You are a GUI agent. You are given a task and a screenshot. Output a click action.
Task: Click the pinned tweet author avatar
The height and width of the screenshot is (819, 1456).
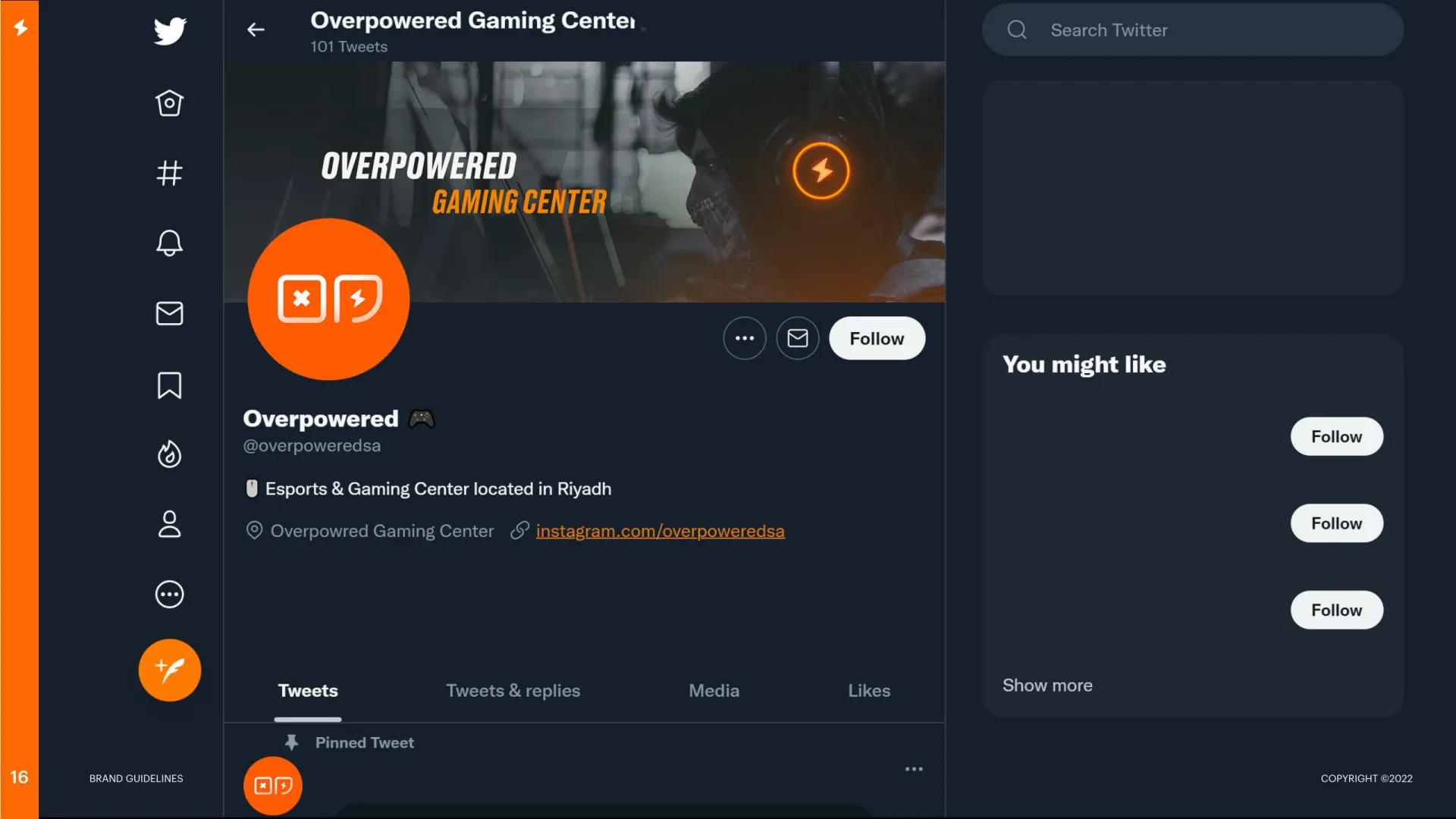pos(273,786)
